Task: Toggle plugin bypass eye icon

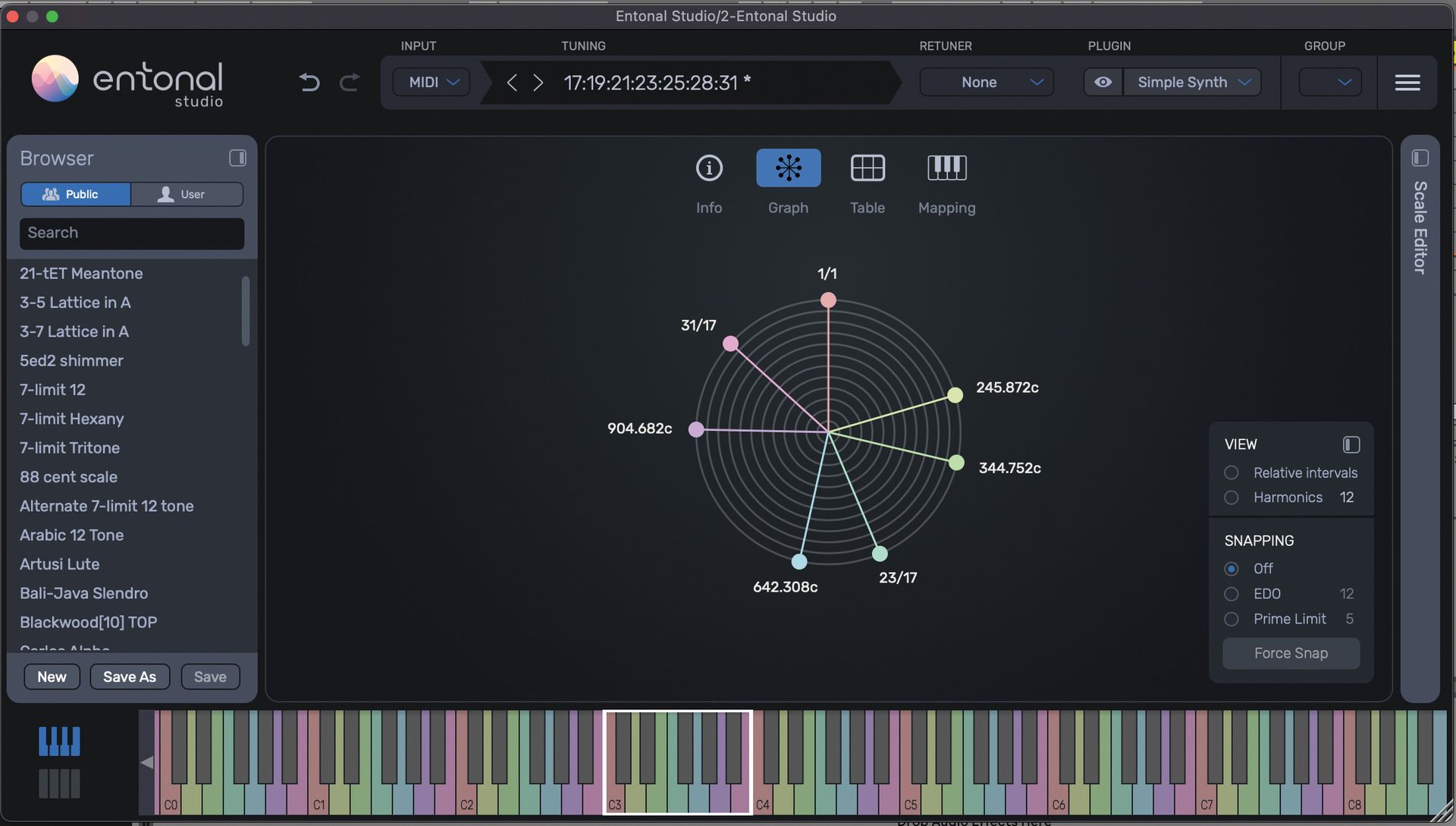Action: tap(1103, 82)
